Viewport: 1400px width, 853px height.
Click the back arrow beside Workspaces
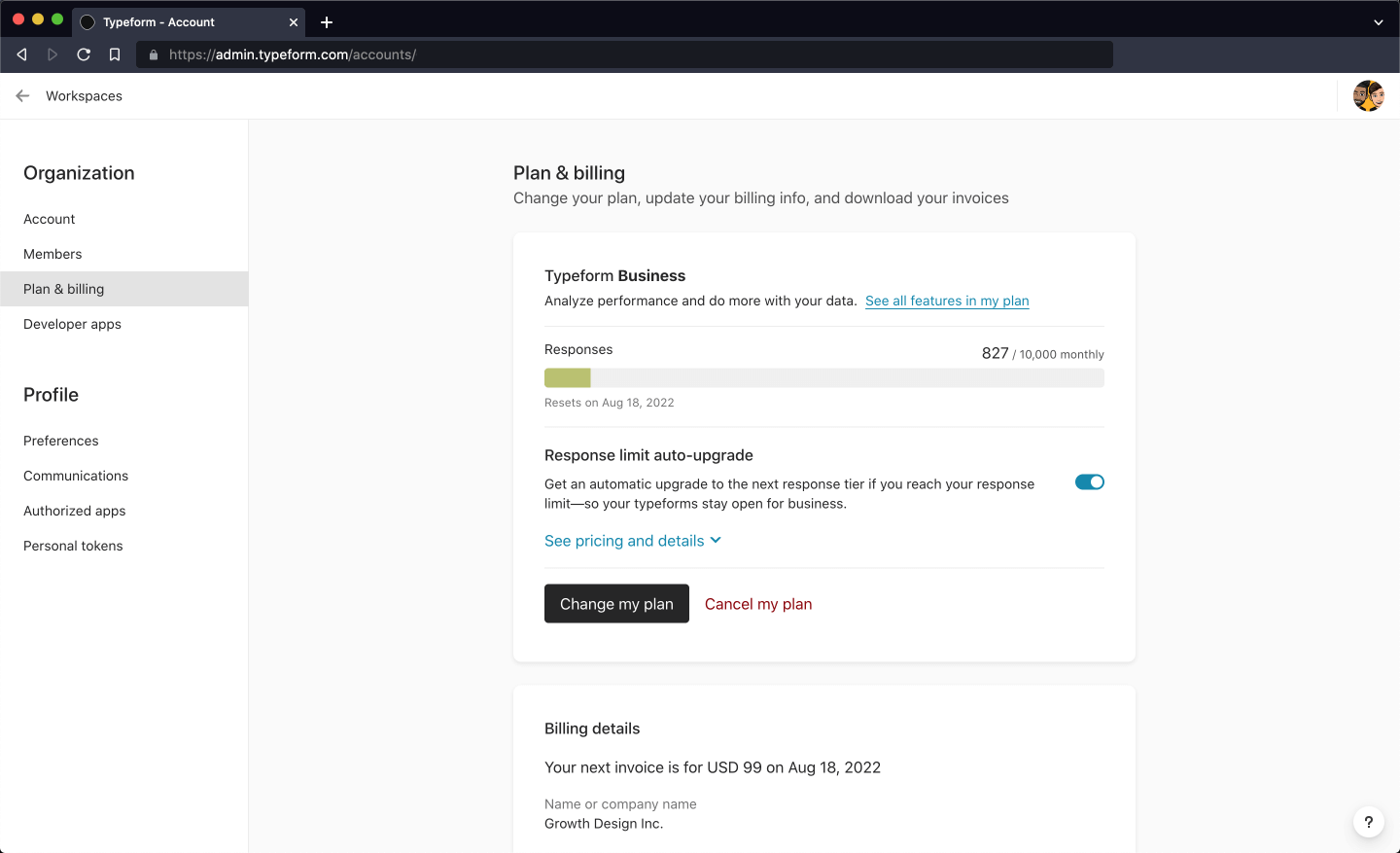[22, 96]
